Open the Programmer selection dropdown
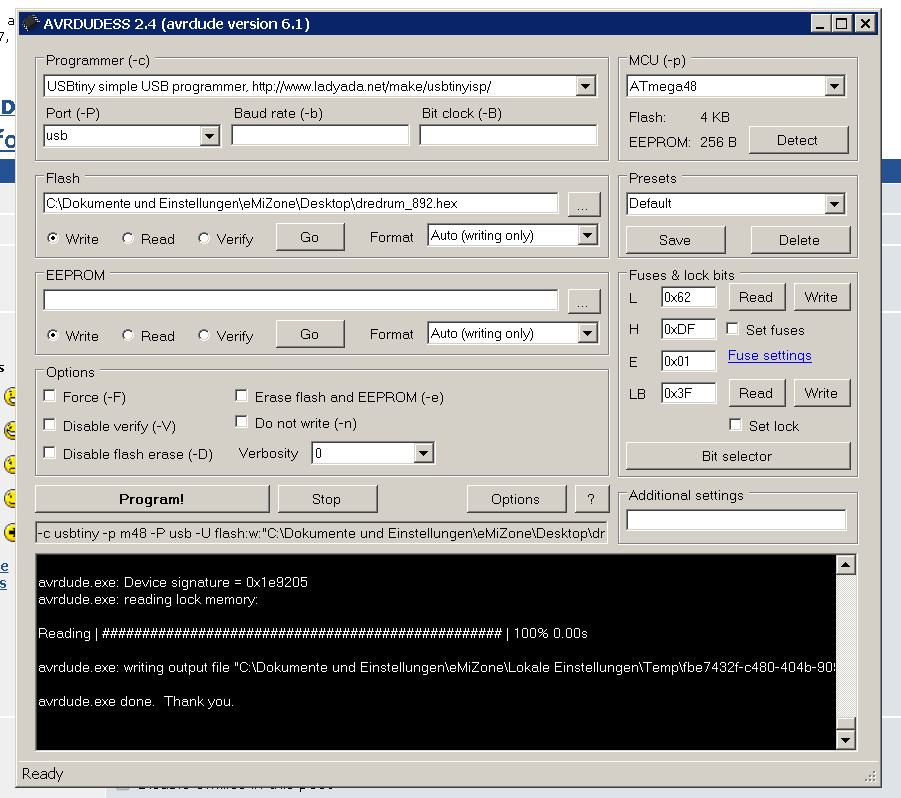The image size is (901, 798). coord(586,87)
